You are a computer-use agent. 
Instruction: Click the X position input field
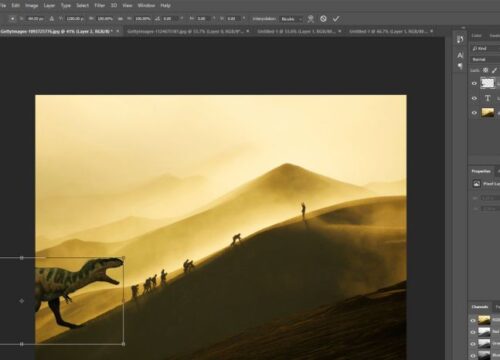tap(36, 19)
